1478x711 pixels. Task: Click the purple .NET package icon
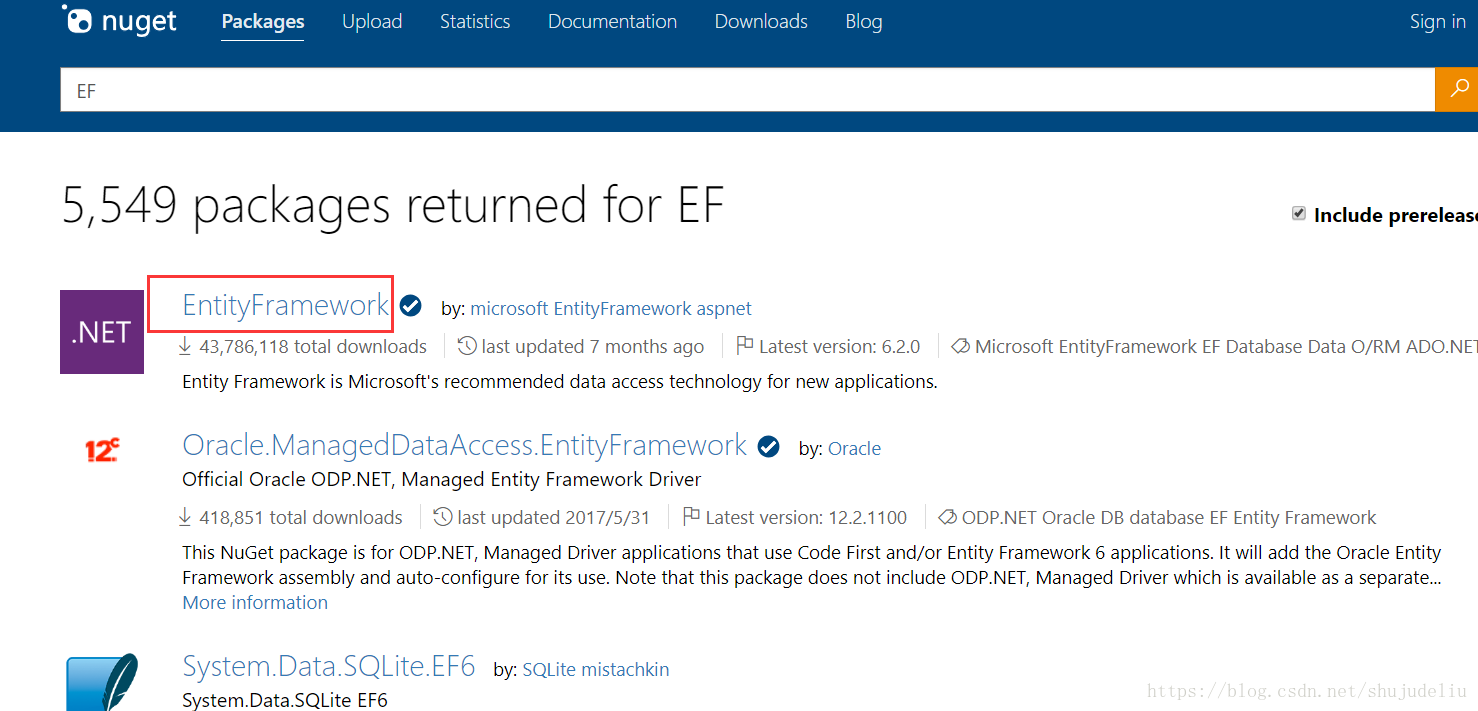(x=102, y=332)
